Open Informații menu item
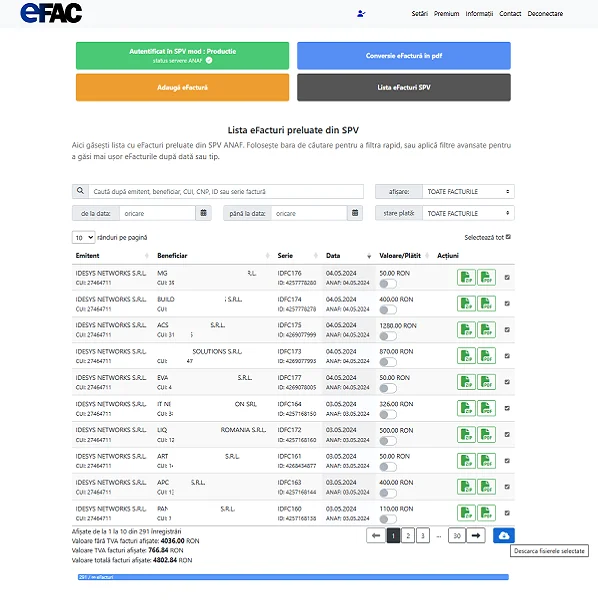 pyautogui.click(x=479, y=14)
